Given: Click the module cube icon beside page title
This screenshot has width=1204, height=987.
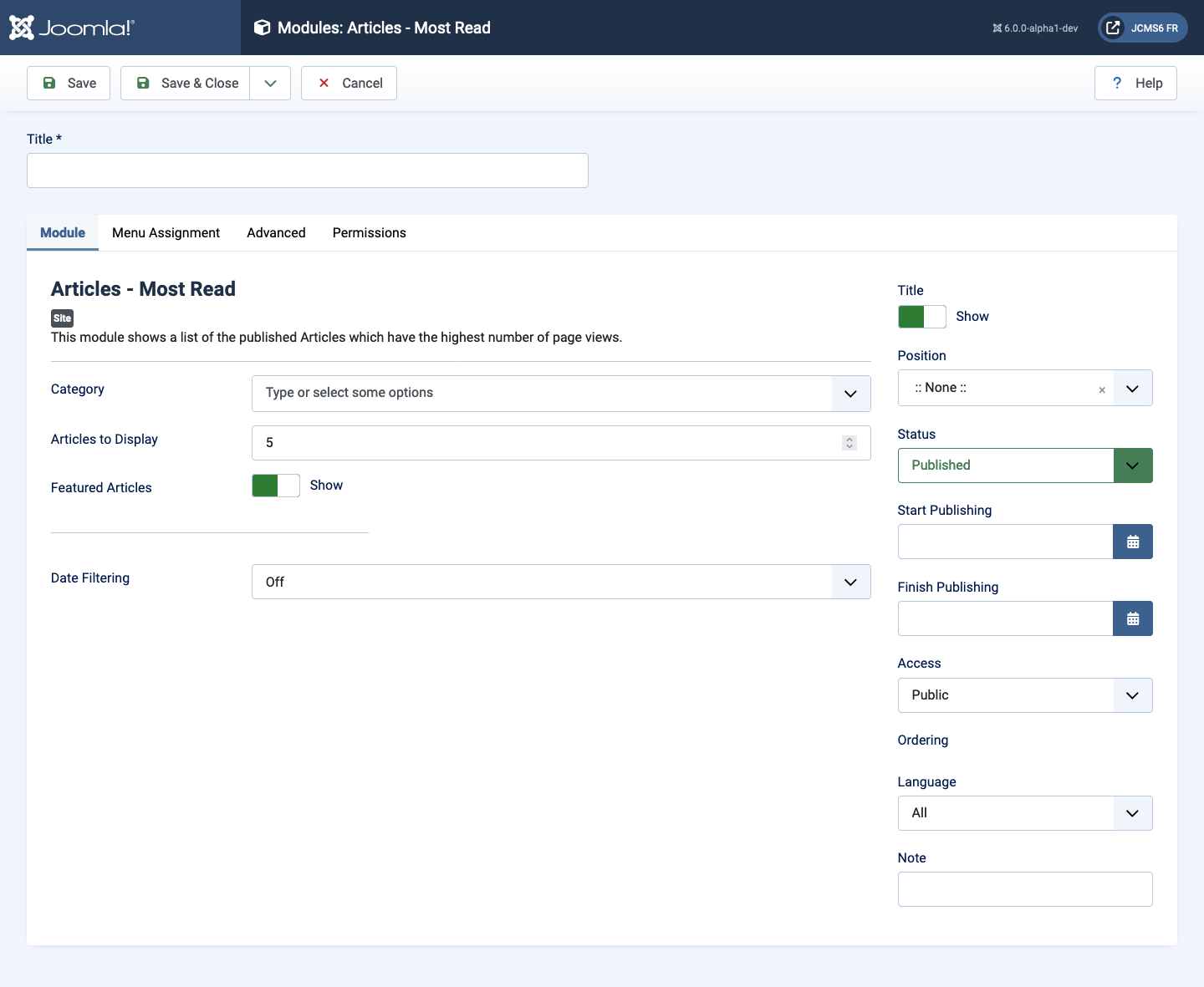Looking at the screenshot, I should (x=262, y=28).
